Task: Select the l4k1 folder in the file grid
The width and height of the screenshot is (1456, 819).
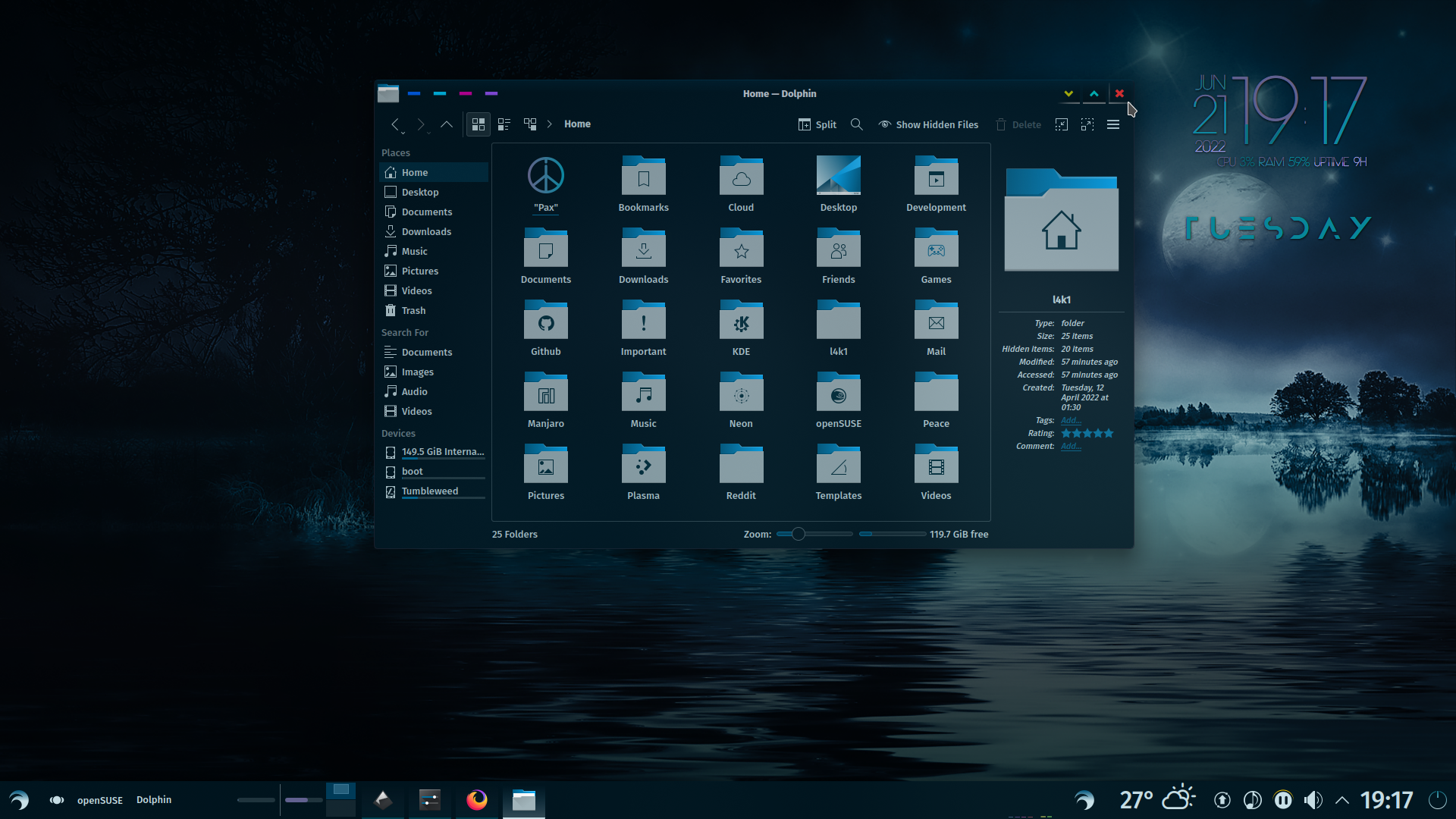Action: [x=839, y=320]
